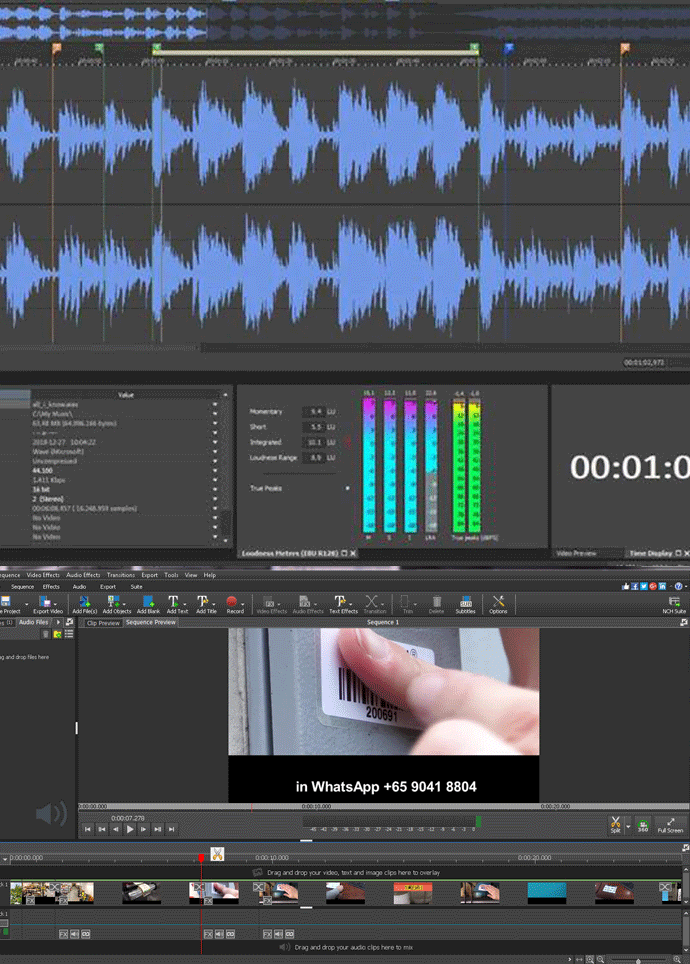The height and width of the screenshot is (964, 690).
Task: Click the go to end transport button
Action: [172, 829]
